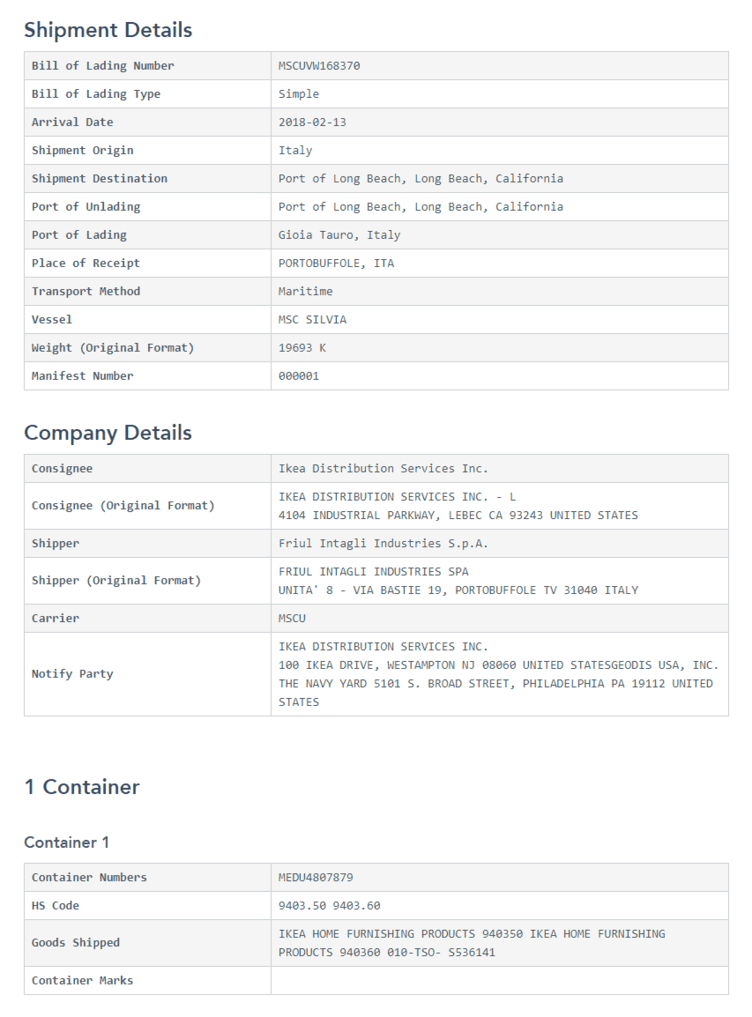Select the container number MEDU4807879
The width and height of the screenshot is (752, 1017).
pos(315,877)
